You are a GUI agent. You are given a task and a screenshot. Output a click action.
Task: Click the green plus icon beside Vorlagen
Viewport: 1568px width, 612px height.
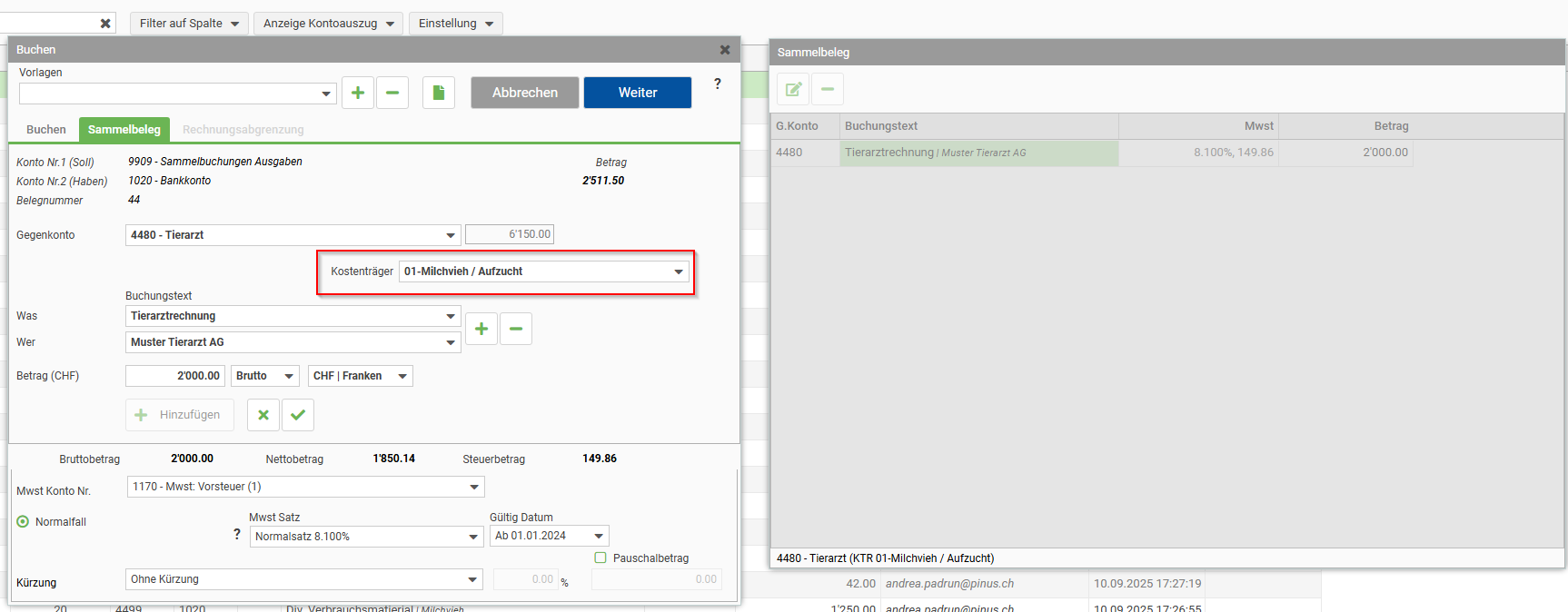(x=358, y=93)
